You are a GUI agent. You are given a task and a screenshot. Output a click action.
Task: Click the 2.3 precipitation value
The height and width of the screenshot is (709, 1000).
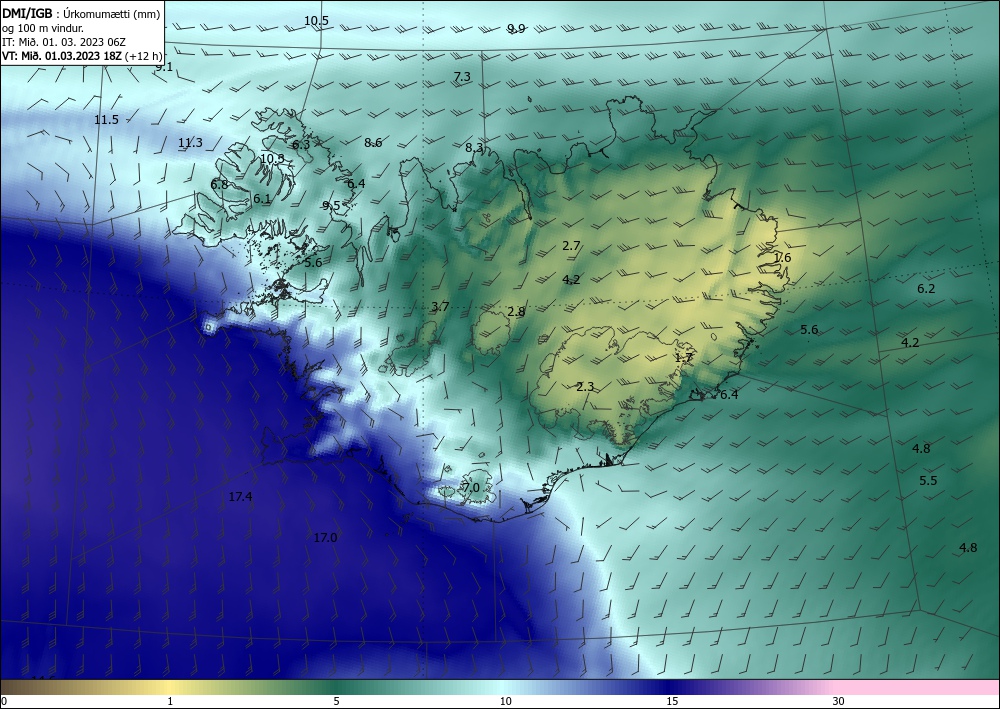pyautogui.click(x=585, y=386)
